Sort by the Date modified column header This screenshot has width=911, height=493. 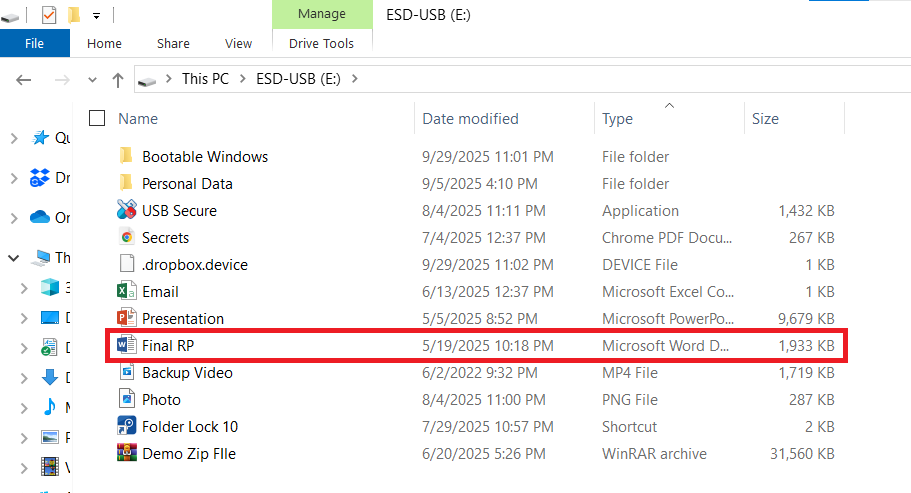[x=470, y=118]
